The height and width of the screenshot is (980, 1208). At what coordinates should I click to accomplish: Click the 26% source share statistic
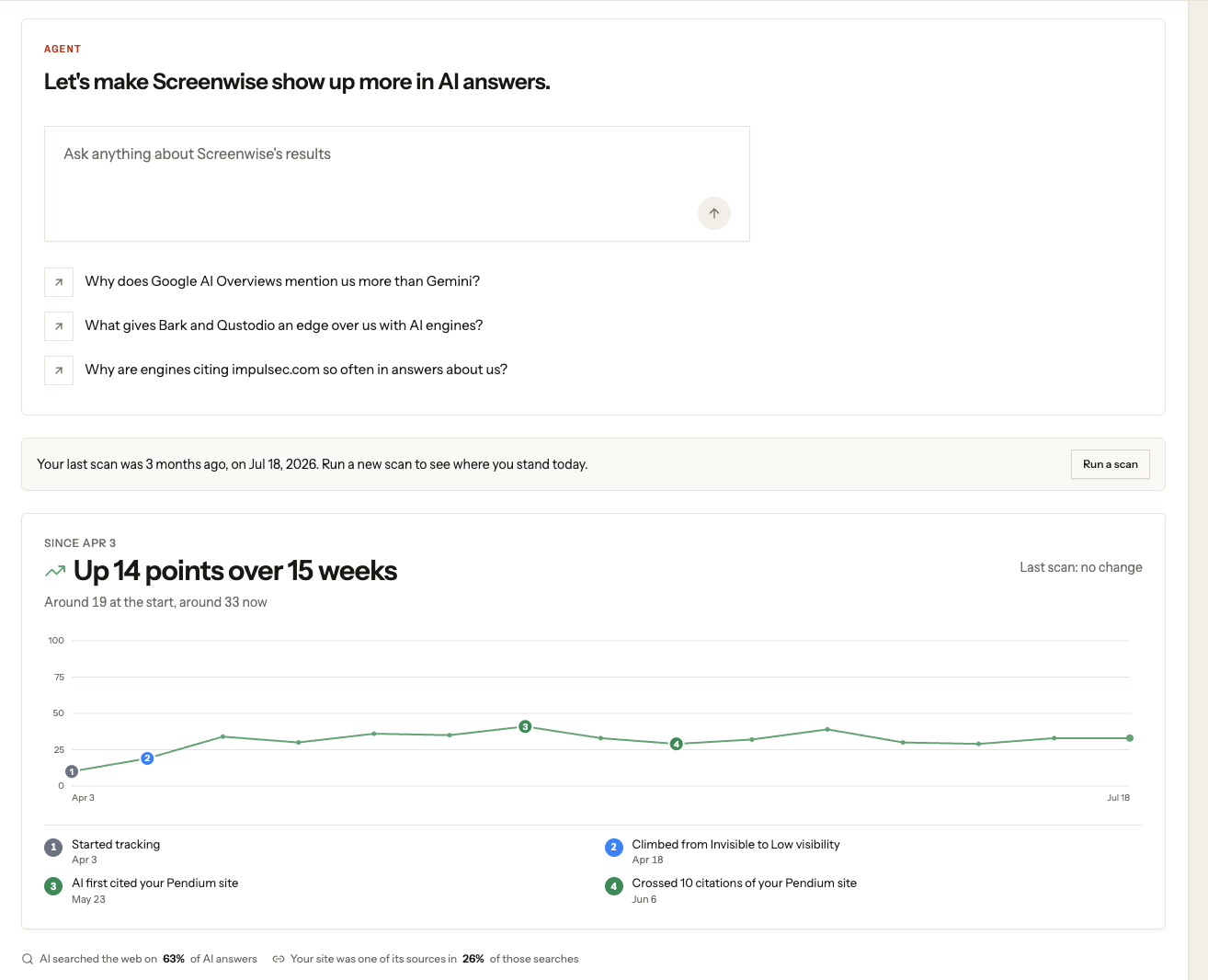click(473, 959)
